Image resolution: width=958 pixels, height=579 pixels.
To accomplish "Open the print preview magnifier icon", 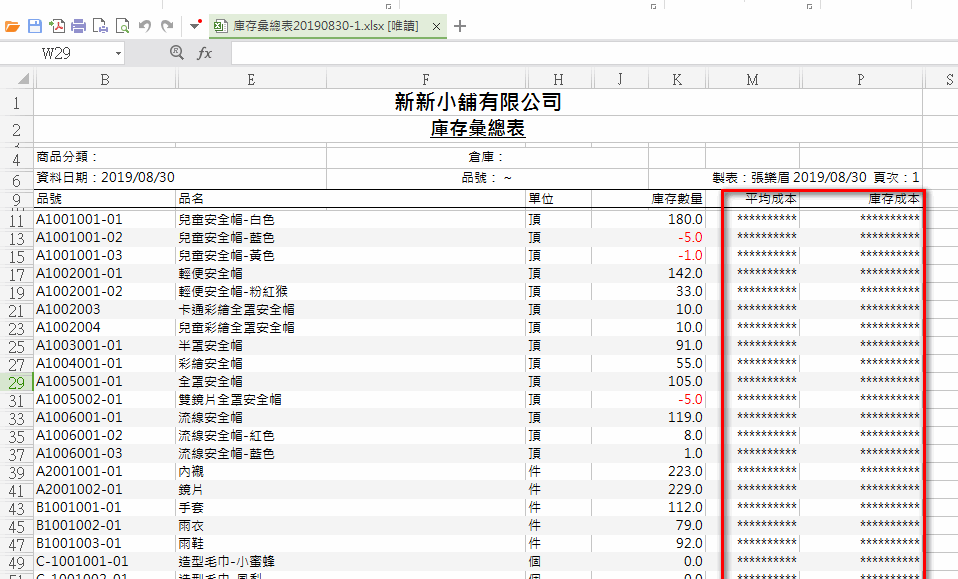I will 122,26.
